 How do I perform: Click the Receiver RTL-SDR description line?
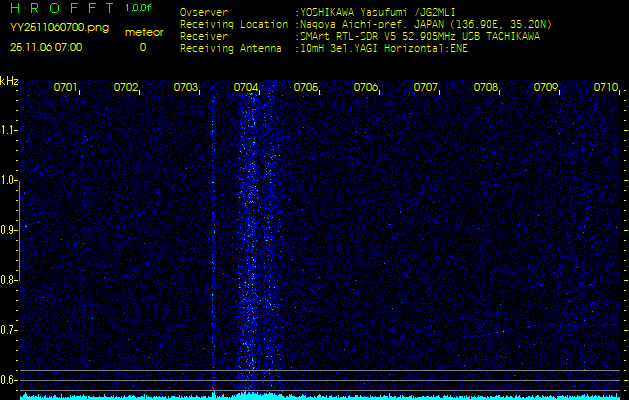[x=420, y=35]
